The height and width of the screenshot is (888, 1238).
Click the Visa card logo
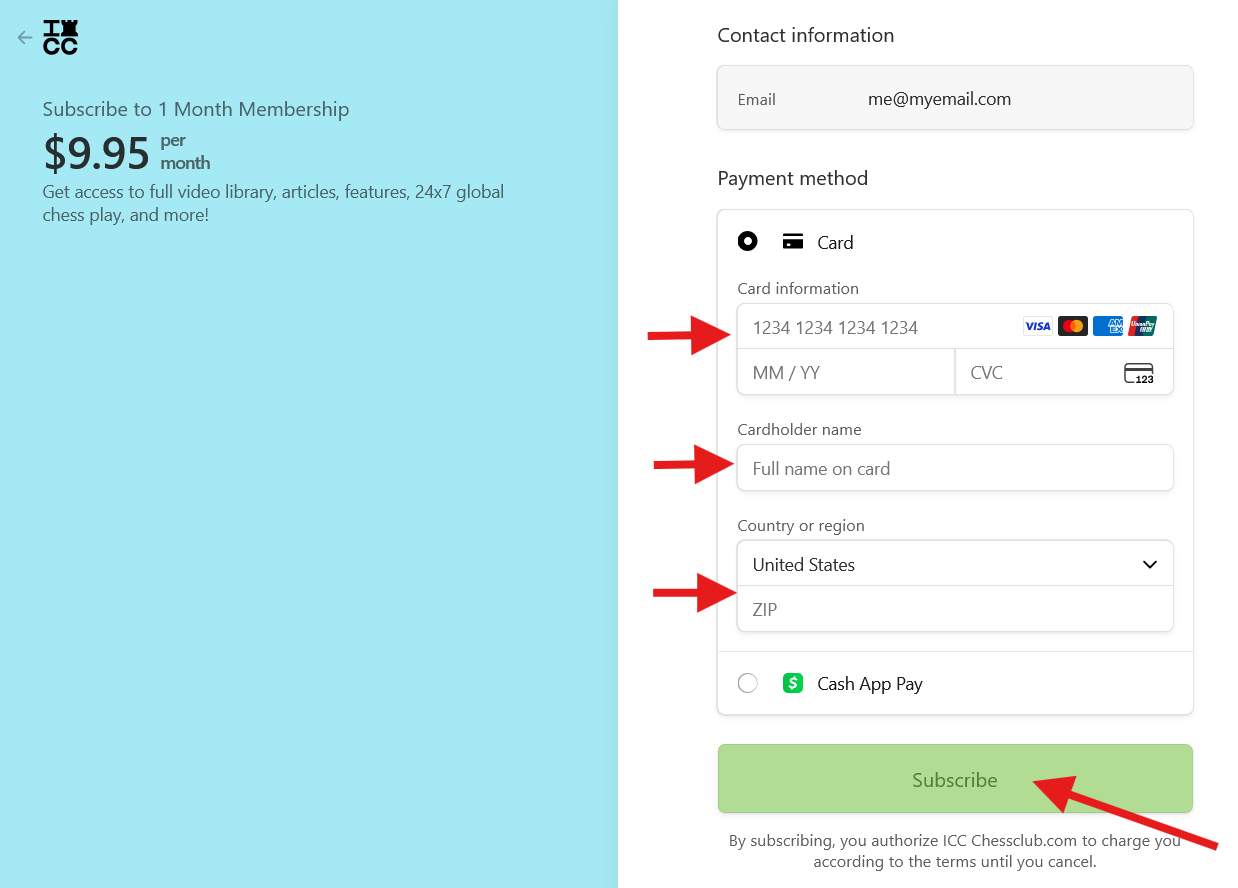tap(1037, 326)
